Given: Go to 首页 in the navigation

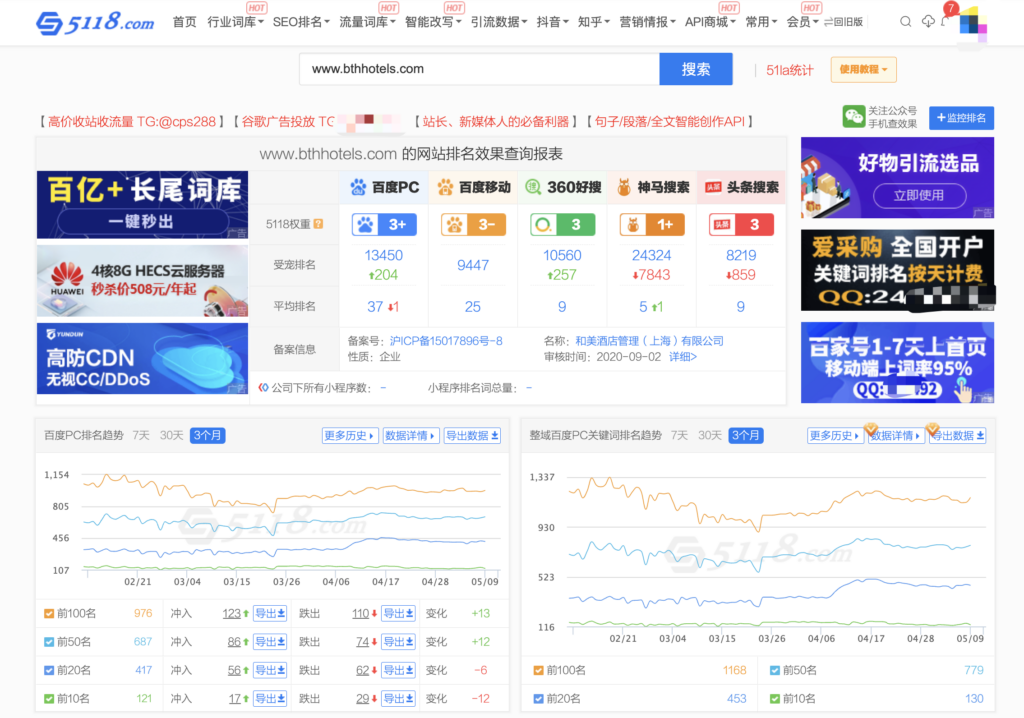Looking at the screenshot, I should pos(184,22).
